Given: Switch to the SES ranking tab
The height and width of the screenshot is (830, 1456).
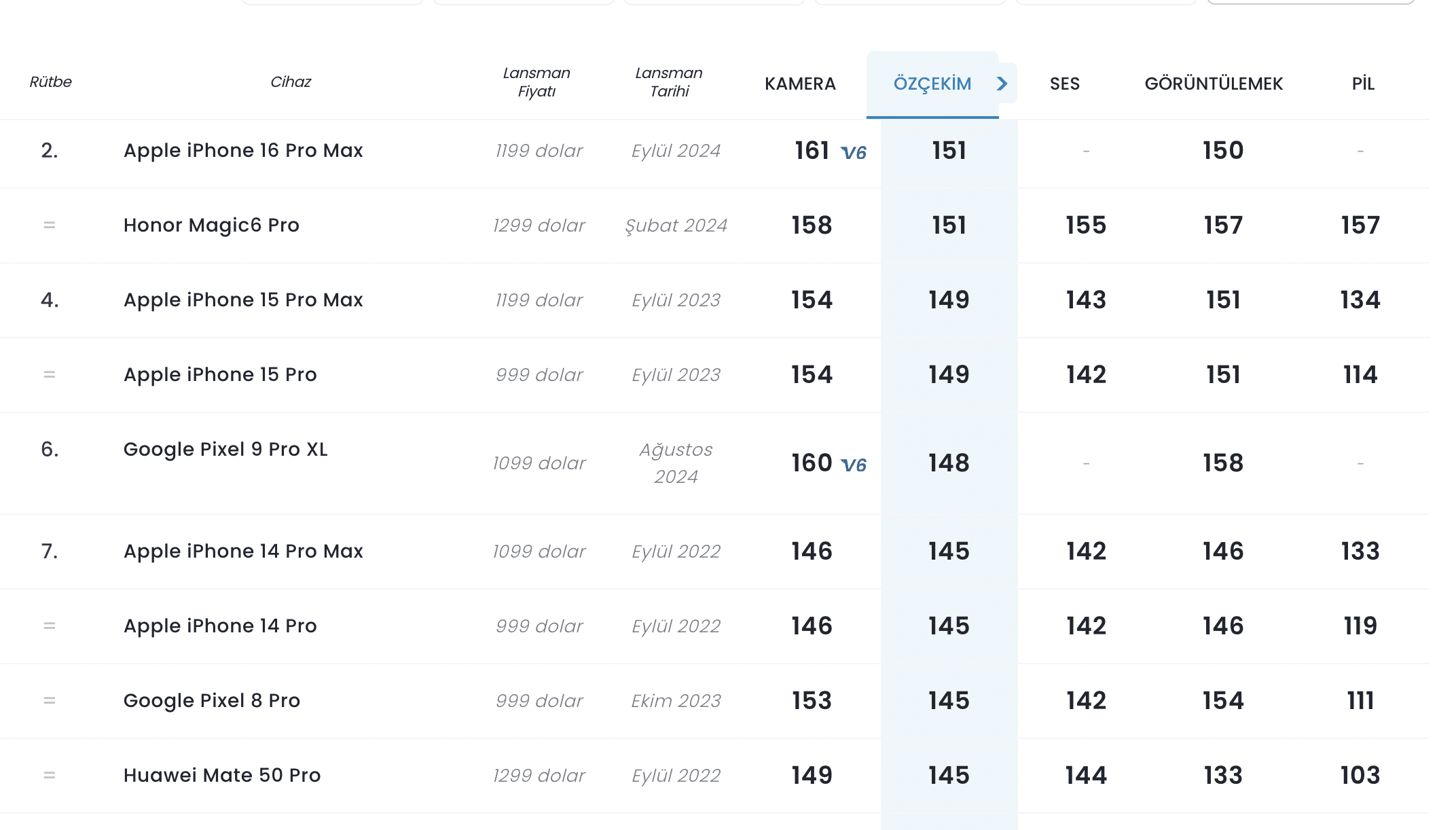Looking at the screenshot, I should pos(1064,84).
